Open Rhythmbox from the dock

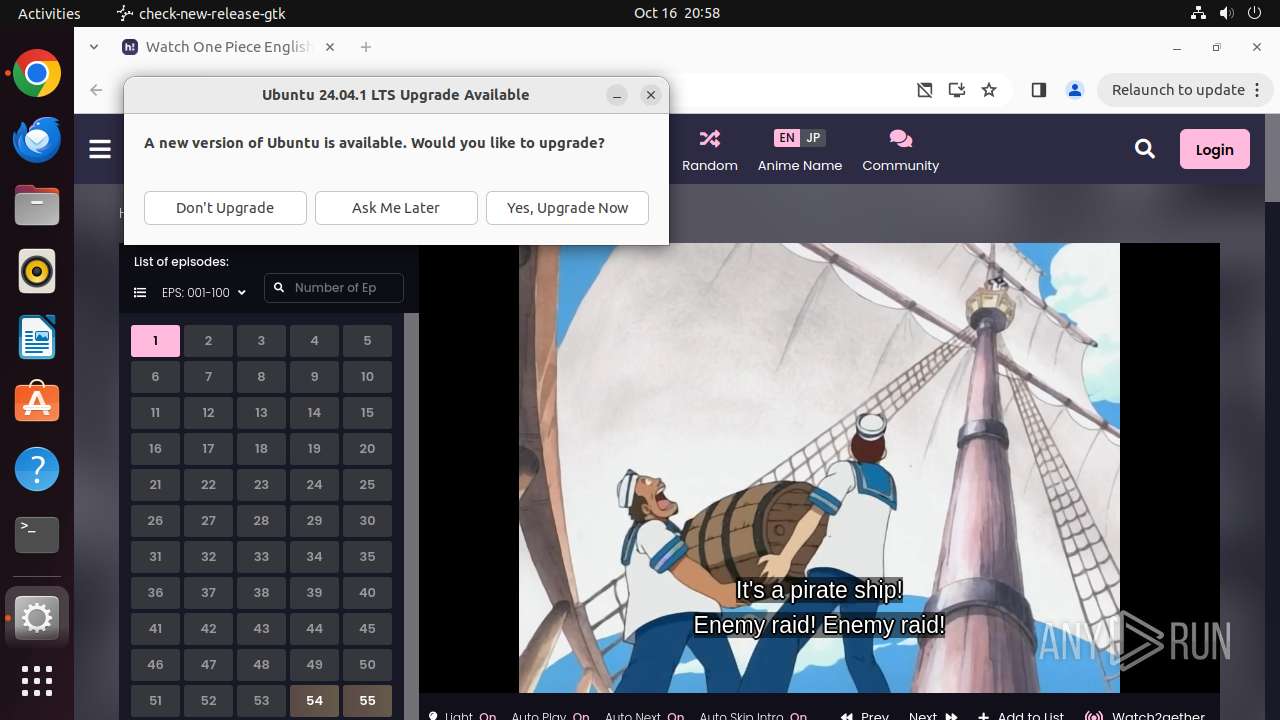[x=37, y=271]
